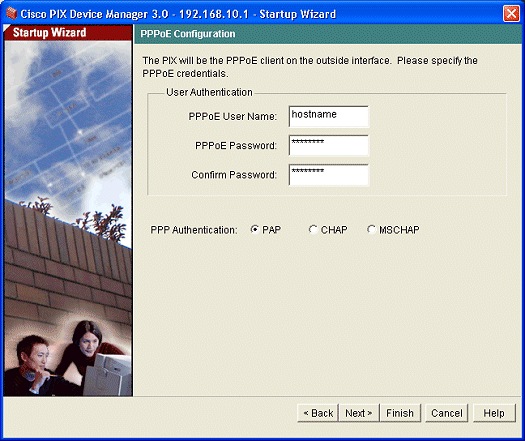The width and height of the screenshot is (525, 441).
Task: Open Help for PPPoE configuration
Action: pyautogui.click(x=494, y=413)
